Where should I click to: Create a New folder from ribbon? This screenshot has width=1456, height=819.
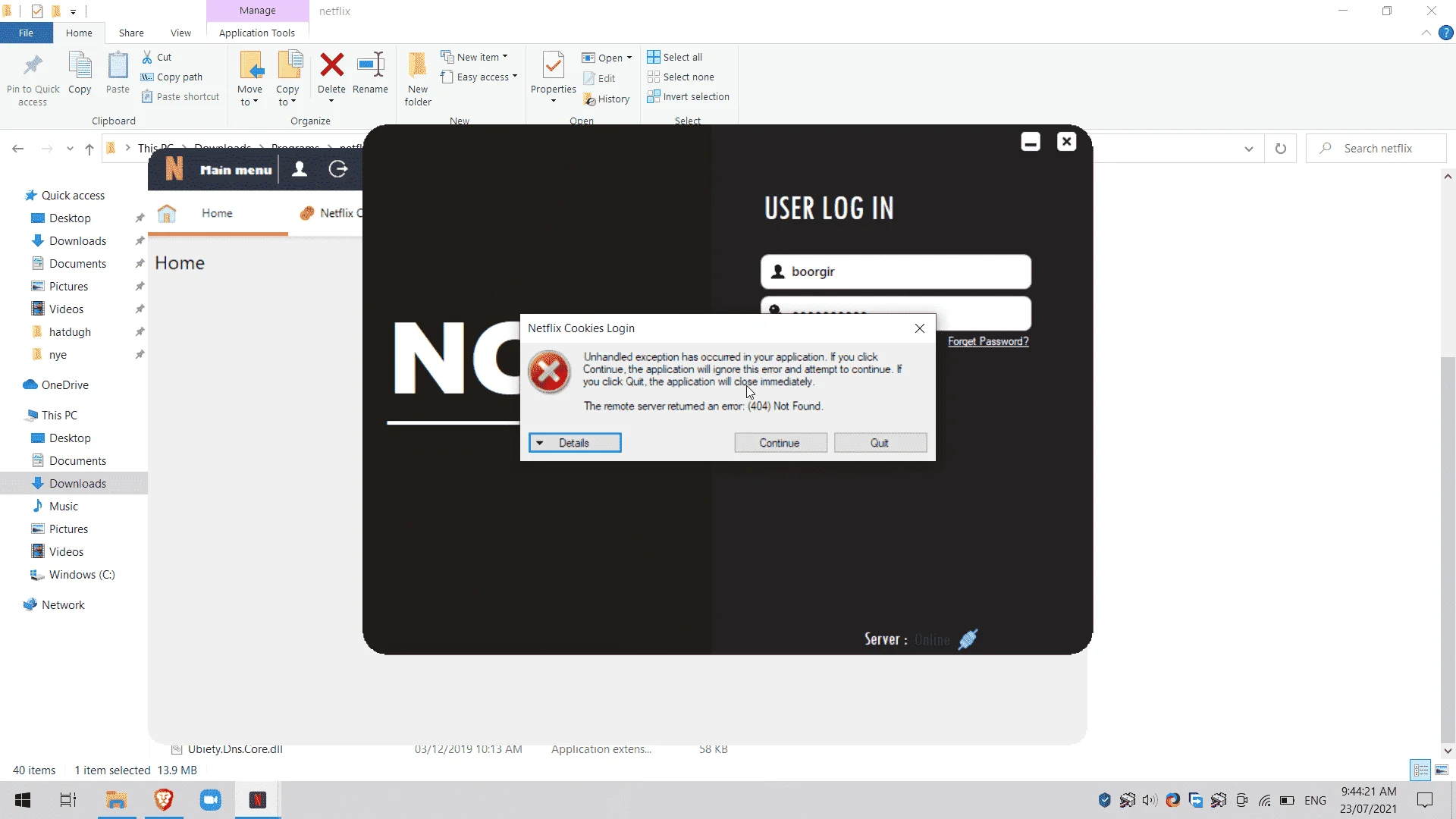pos(418,78)
